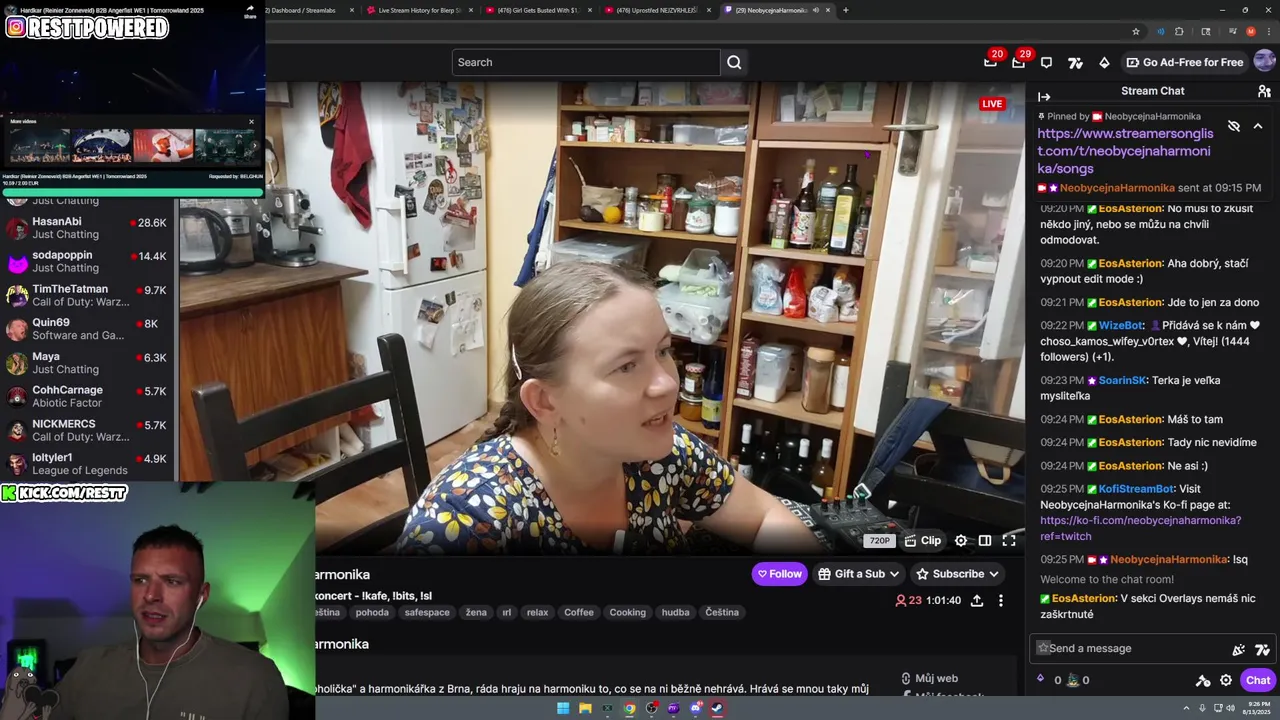The width and height of the screenshot is (1280, 720).
Task: Select the safespace tag
Action: pos(427,612)
